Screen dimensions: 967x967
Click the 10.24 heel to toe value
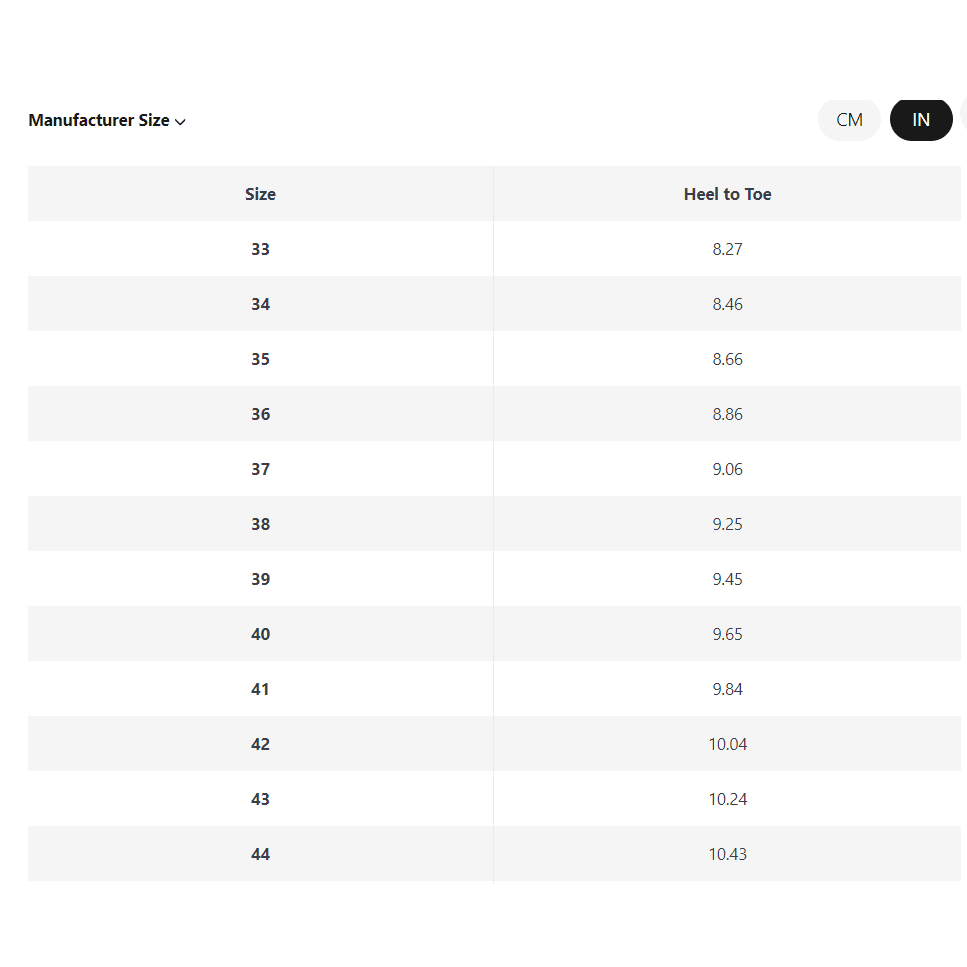727,799
